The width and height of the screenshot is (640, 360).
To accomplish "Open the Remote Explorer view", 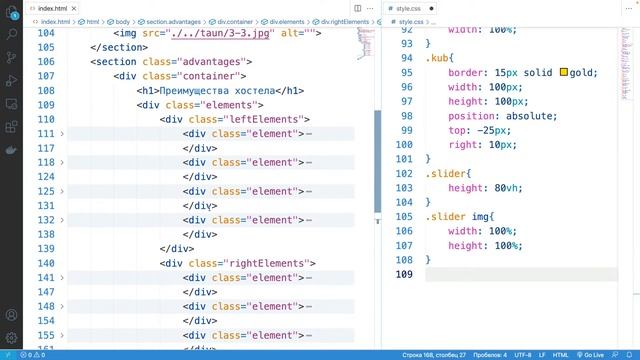I will (11, 104).
